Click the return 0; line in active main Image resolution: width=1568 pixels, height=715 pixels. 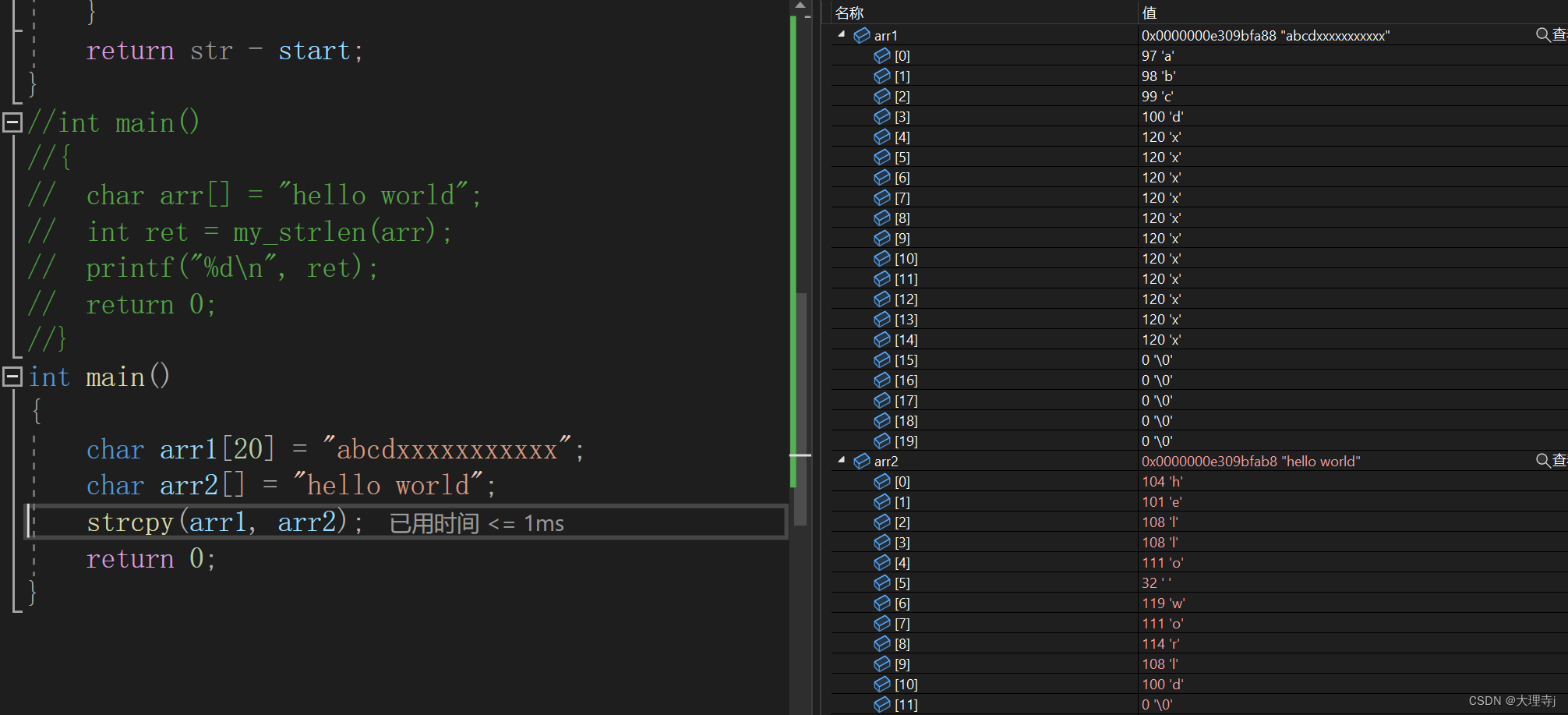[151, 558]
